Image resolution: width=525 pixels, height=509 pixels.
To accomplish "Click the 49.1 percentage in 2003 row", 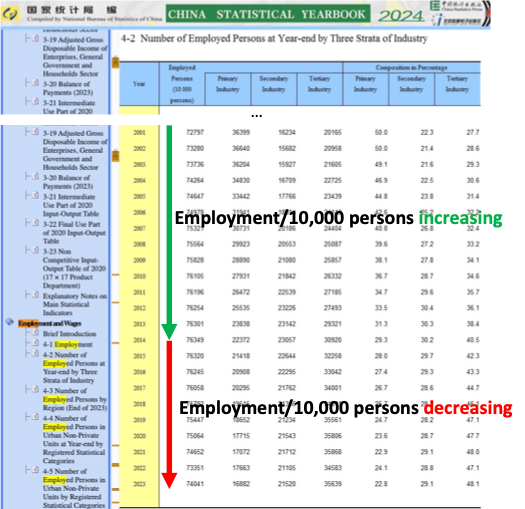I will coord(381,164).
